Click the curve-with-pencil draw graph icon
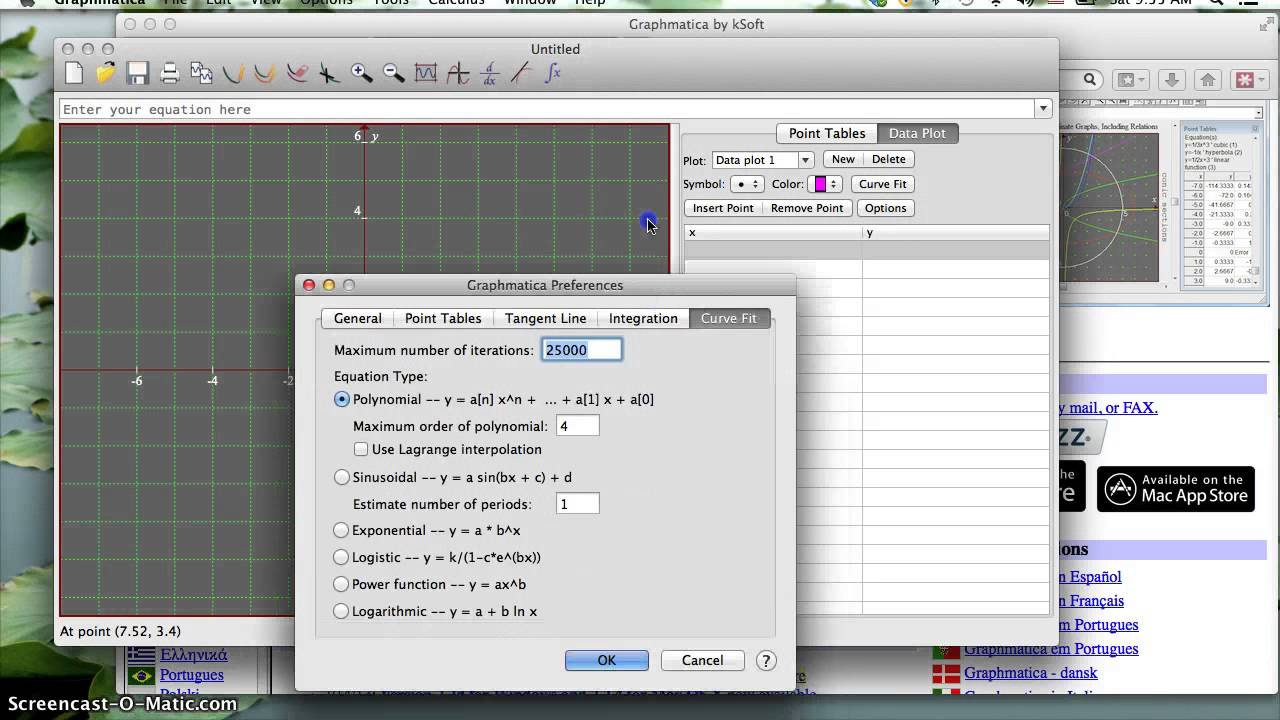1280x720 pixels. click(233, 73)
